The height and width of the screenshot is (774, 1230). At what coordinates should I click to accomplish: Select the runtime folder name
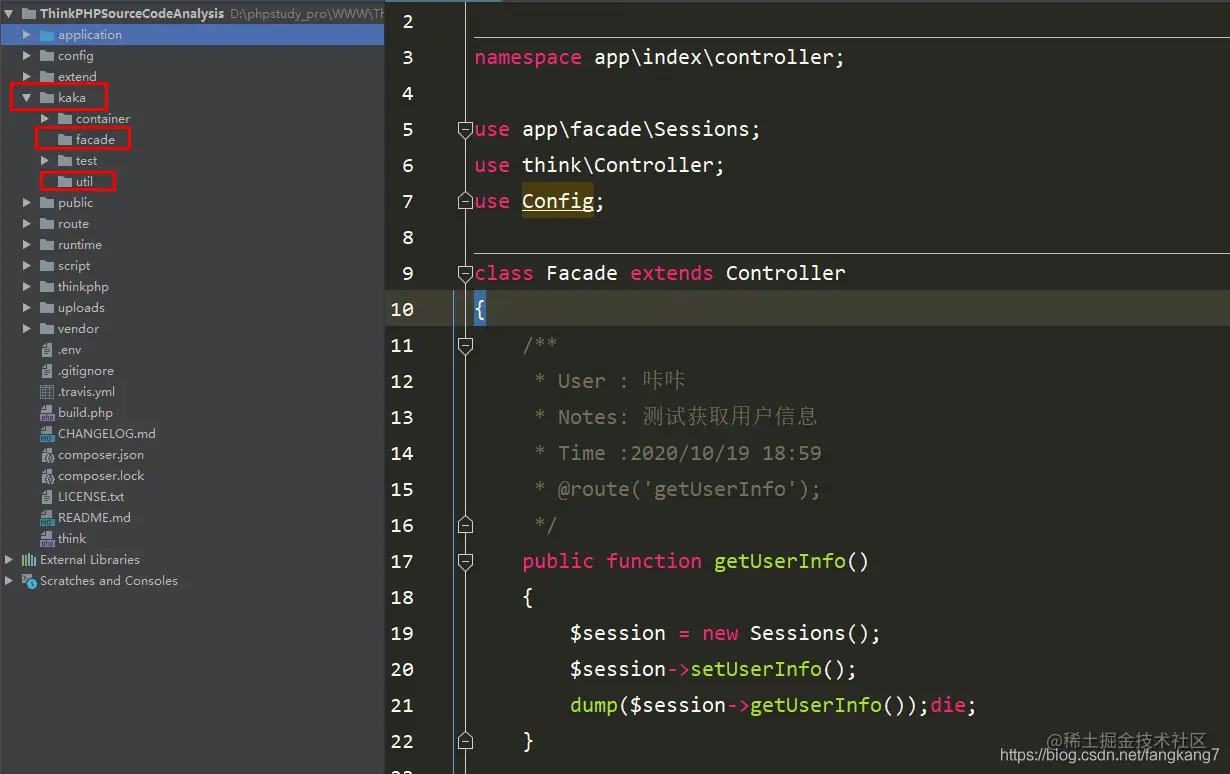coord(79,245)
